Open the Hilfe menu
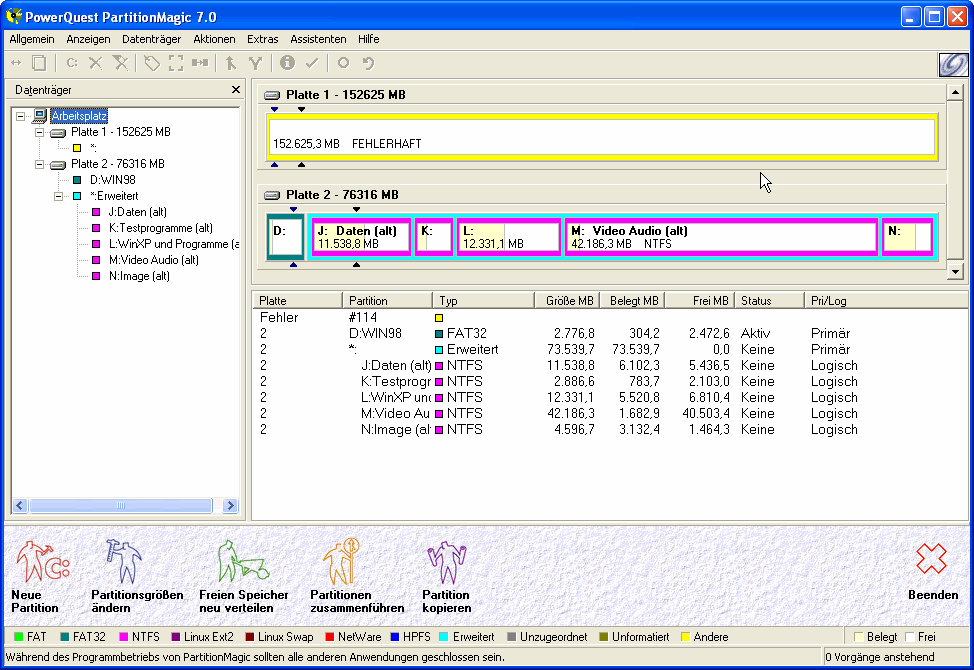This screenshot has height=670, width=974. [x=368, y=39]
